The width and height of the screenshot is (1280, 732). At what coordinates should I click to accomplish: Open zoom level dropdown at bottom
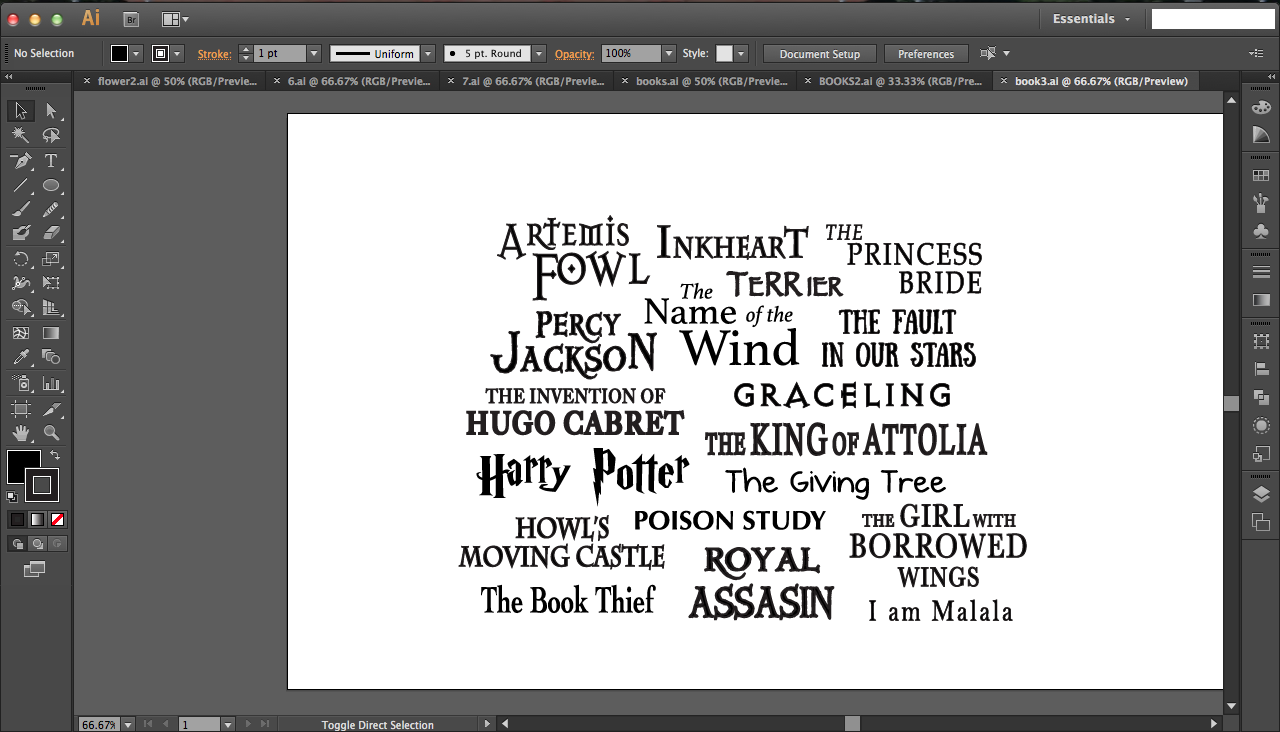click(126, 724)
